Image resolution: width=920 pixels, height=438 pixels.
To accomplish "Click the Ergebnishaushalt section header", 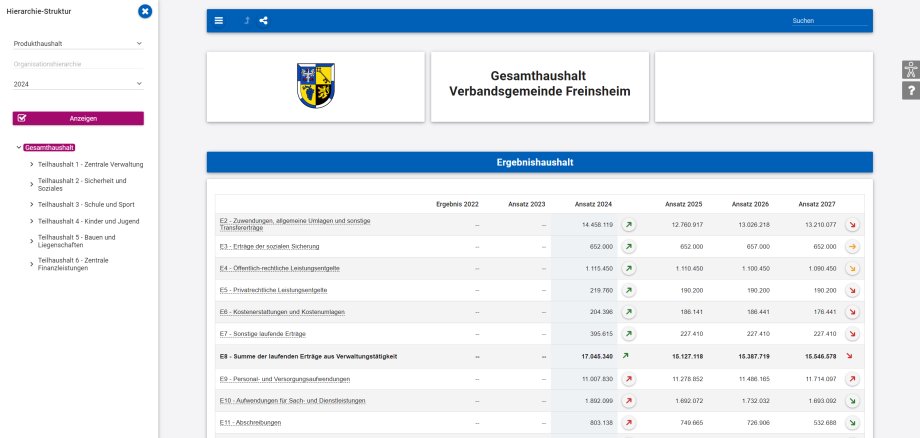I will point(539,162).
